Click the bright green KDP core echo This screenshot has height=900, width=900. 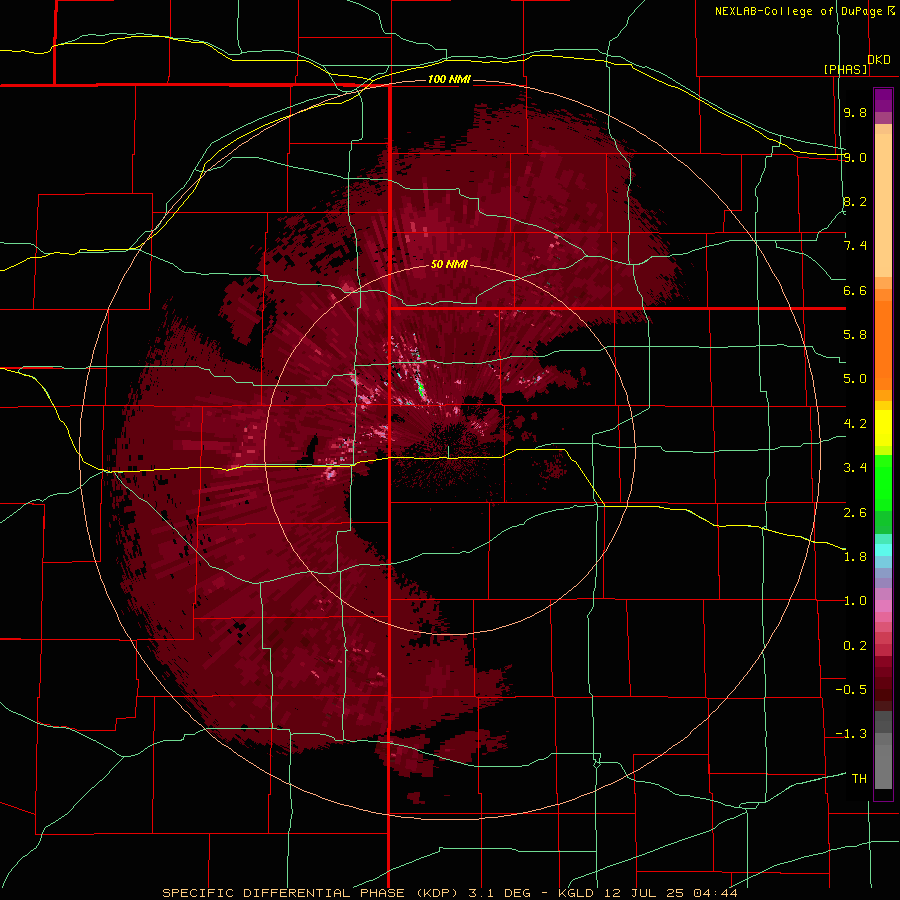421,390
